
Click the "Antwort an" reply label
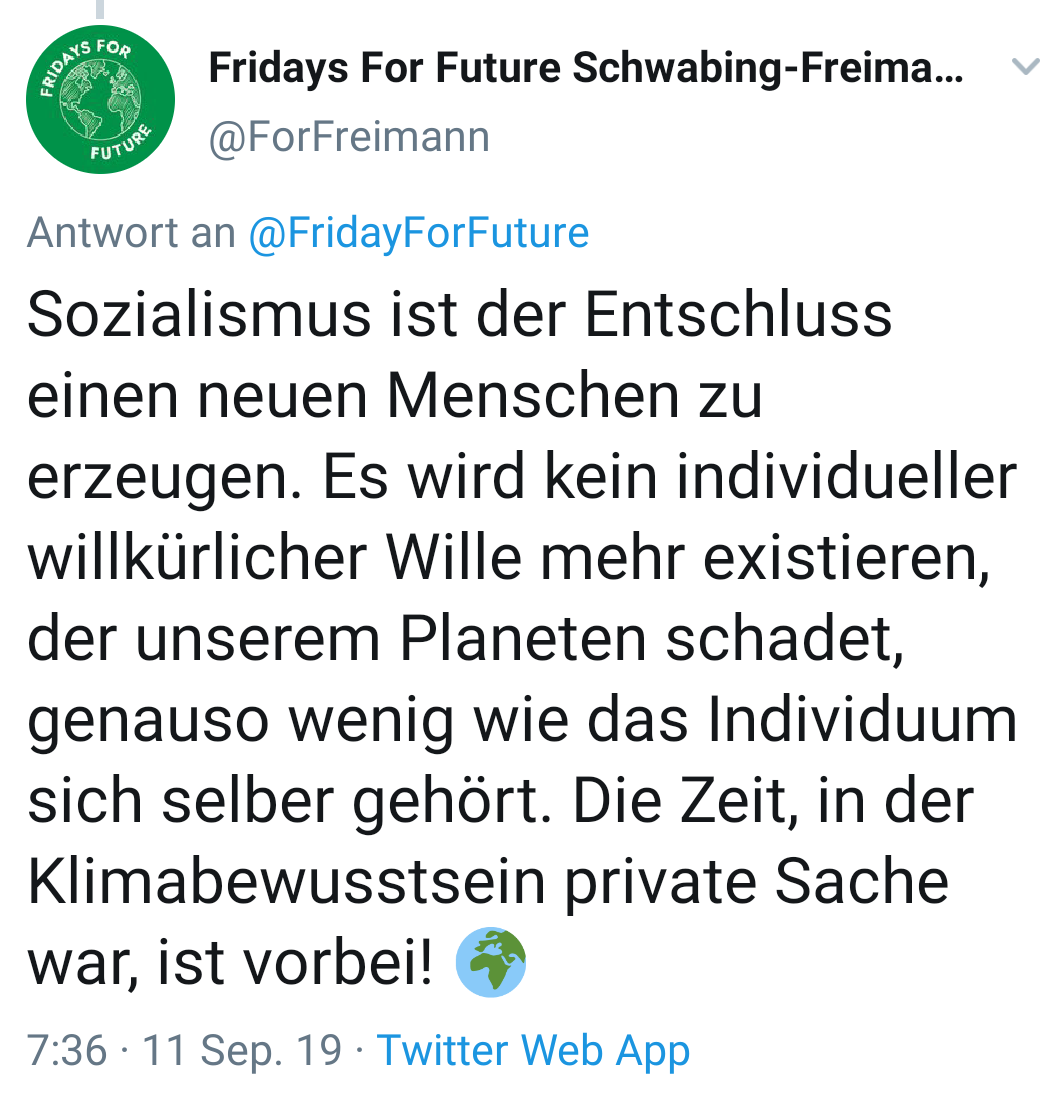tap(131, 233)
